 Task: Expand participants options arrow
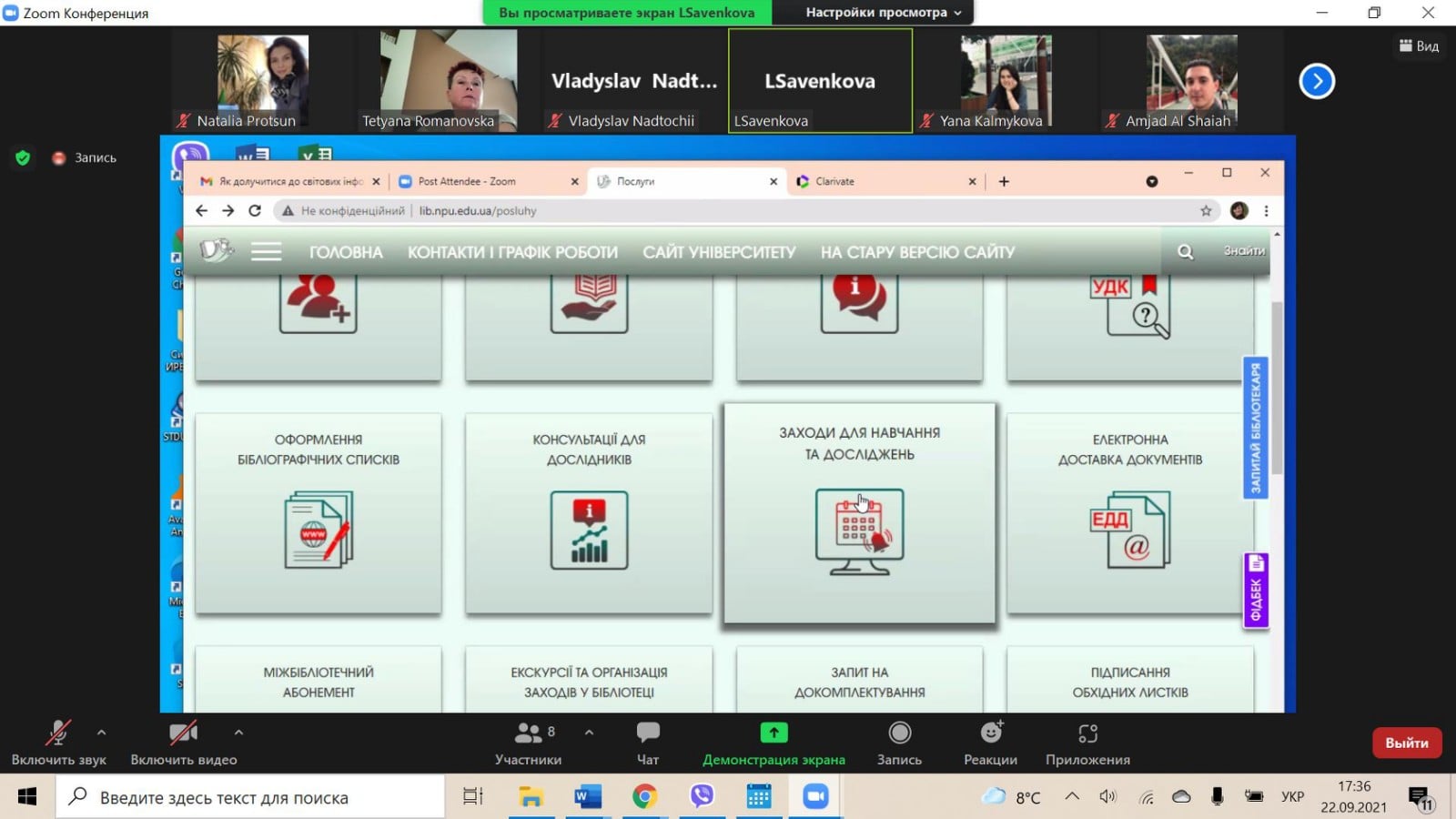tap(589, 732)
